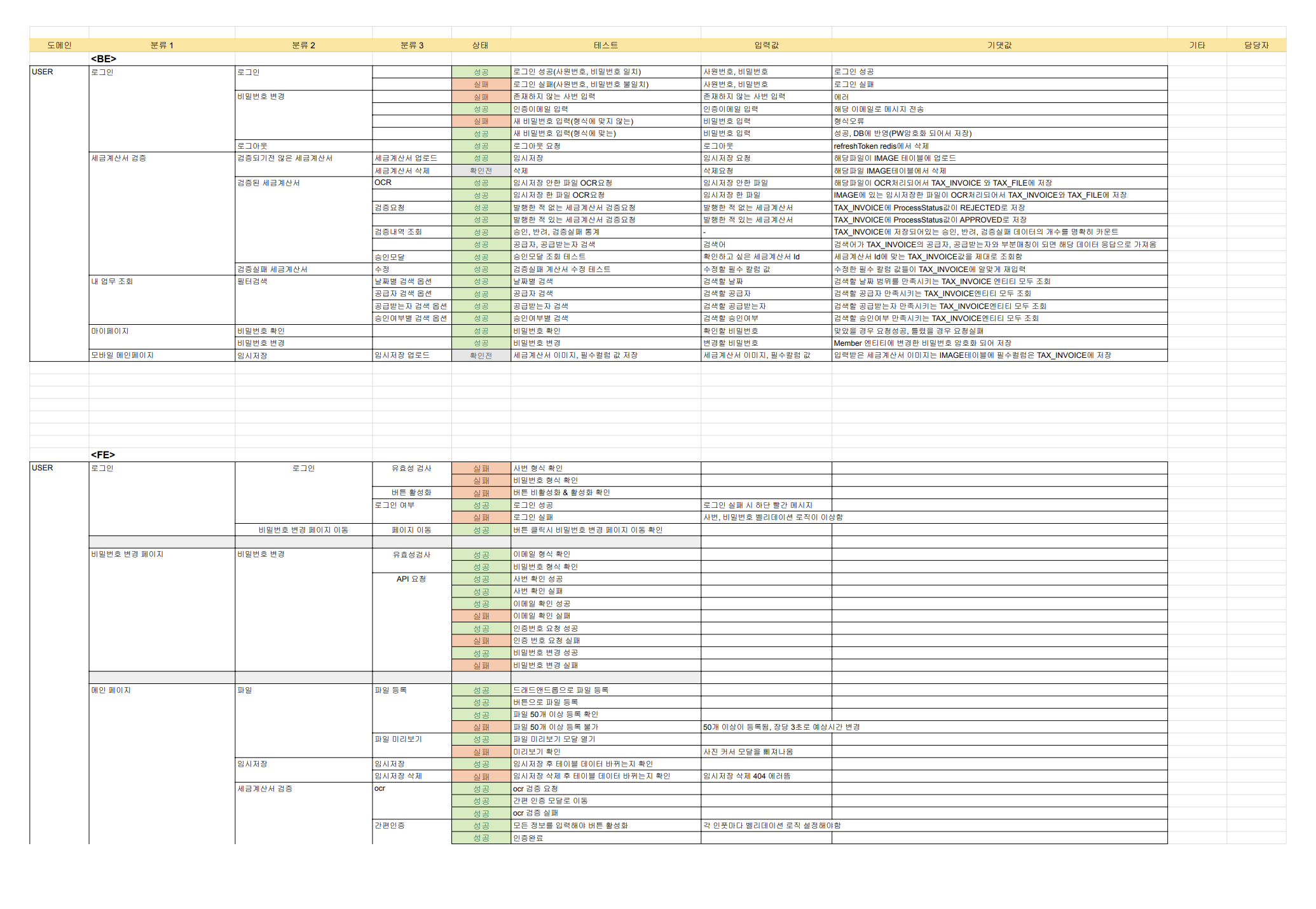Select the 담당자 header cell
Image resolution: width=1316 pixels, height=909 pixels.
[x=1256, y=45]
